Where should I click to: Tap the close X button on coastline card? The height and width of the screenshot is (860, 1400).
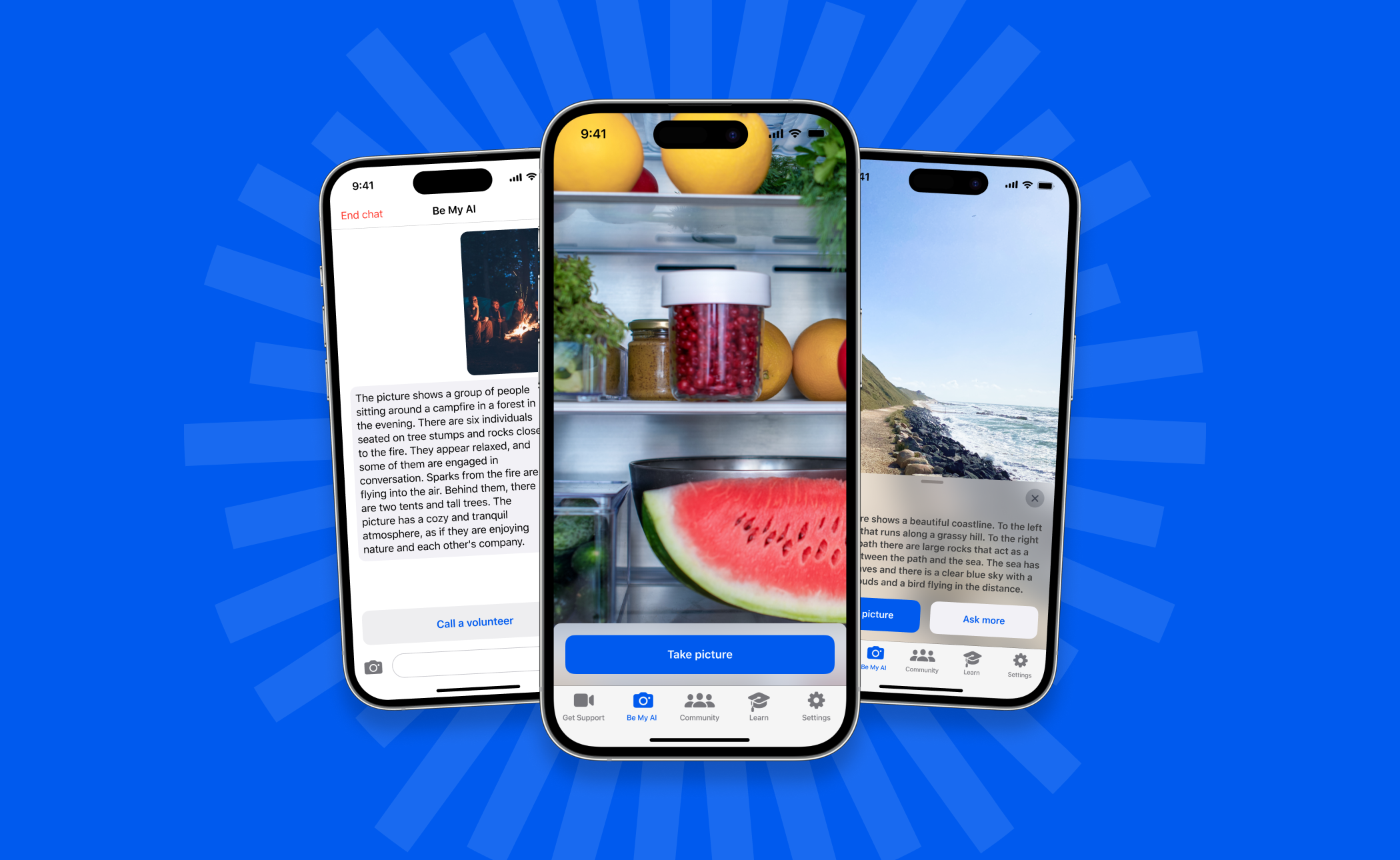1033,499
